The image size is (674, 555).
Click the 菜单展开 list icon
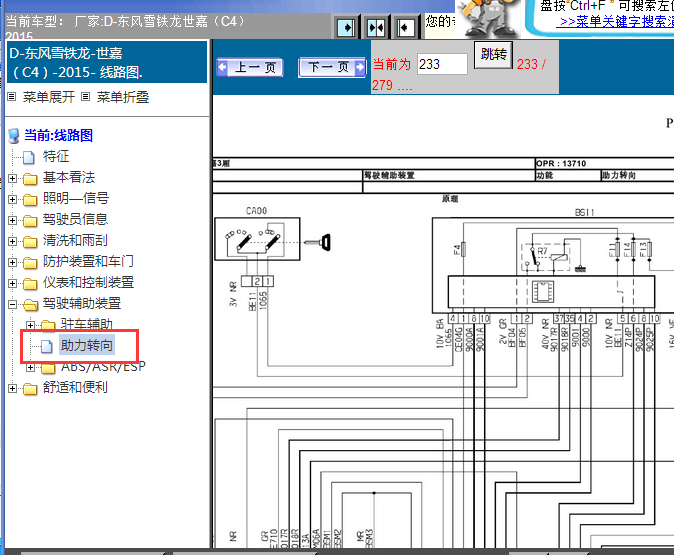(12, 97)
